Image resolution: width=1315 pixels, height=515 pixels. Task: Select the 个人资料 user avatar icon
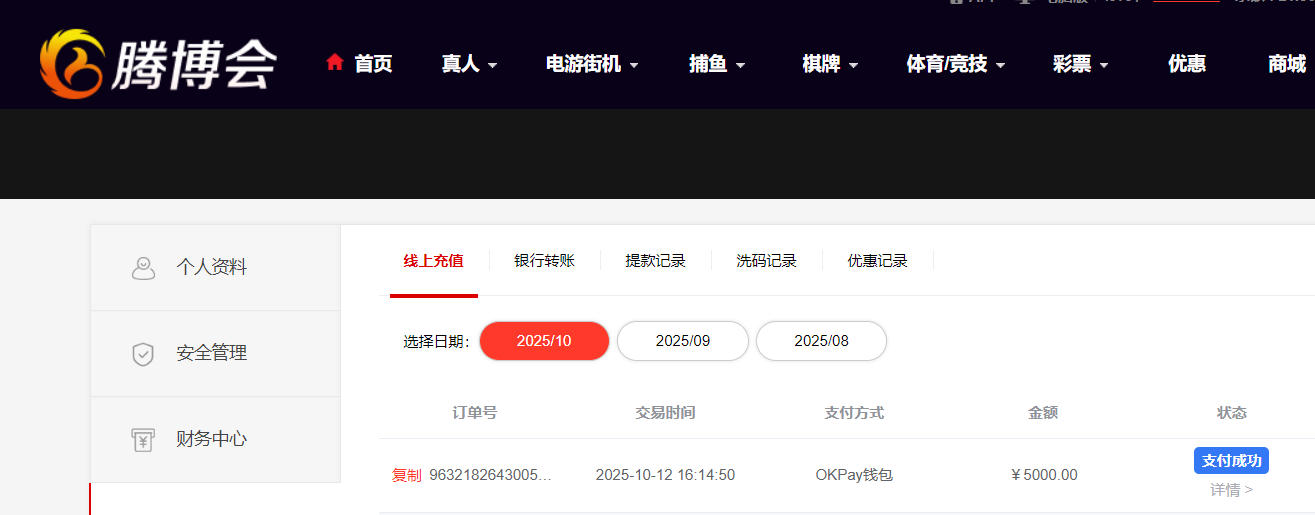[143, 268]
